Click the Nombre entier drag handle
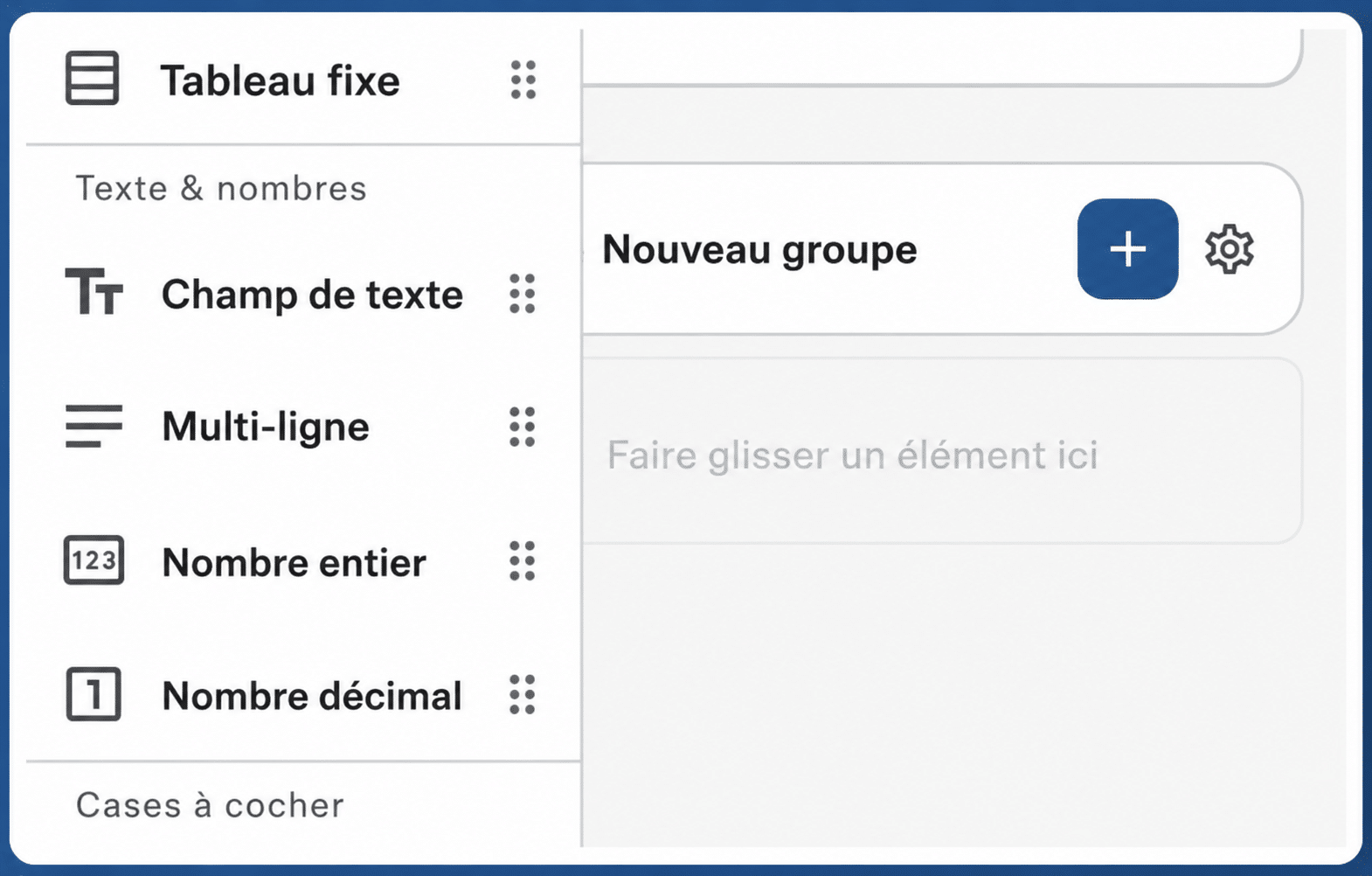The image size is (1372, 876). tap(522, 560)
